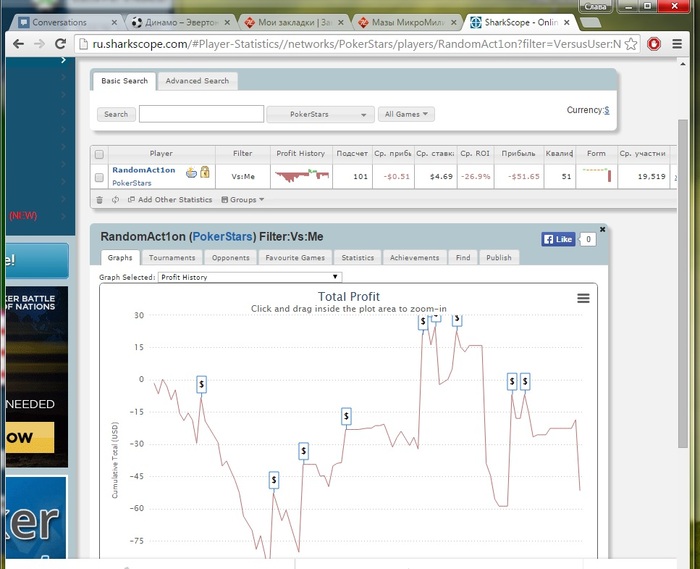Tick the header select-all checkbox
The image size is (700, 569).
99,154
